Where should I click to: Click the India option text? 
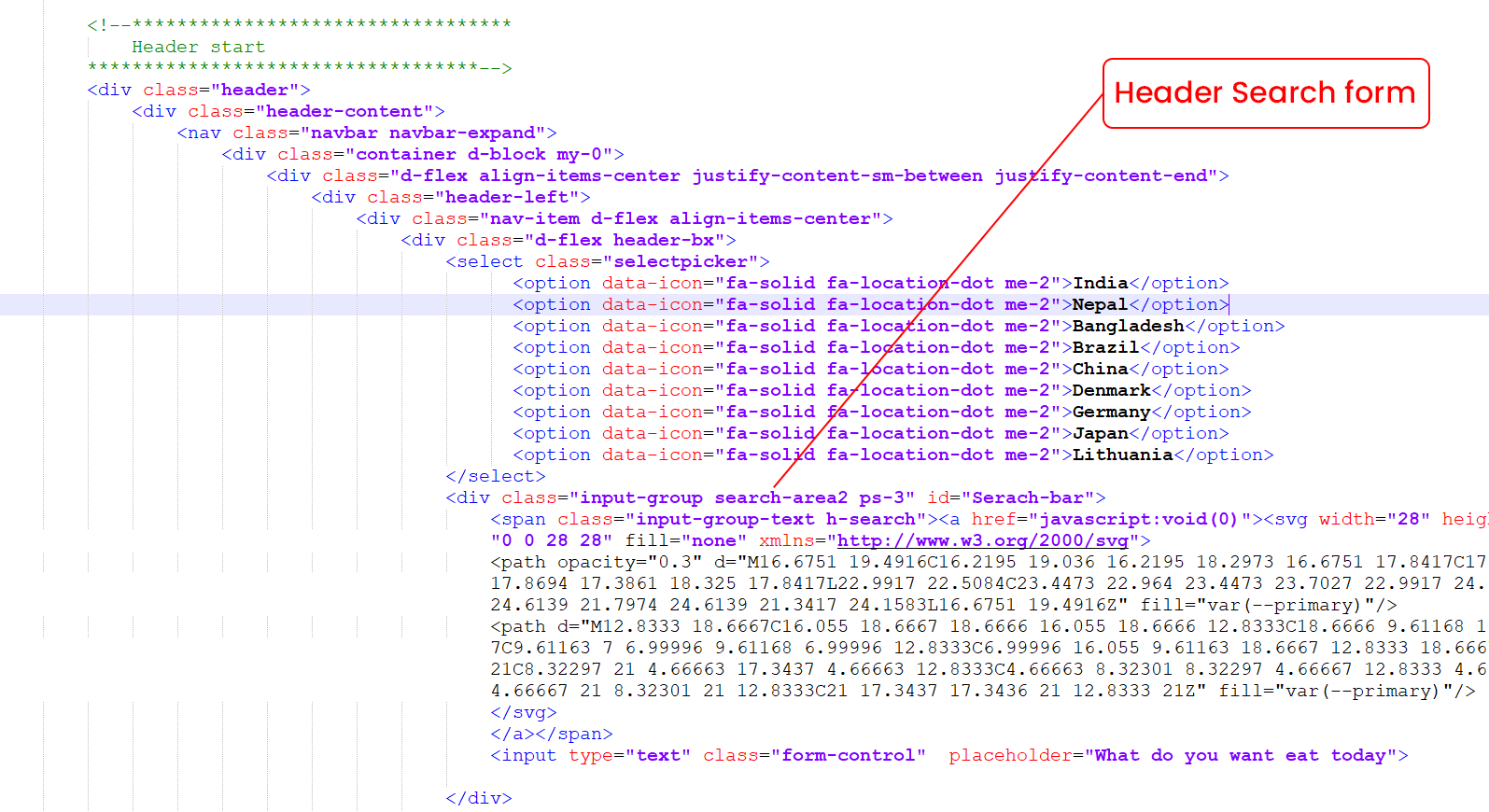[x=1100, y=283]
